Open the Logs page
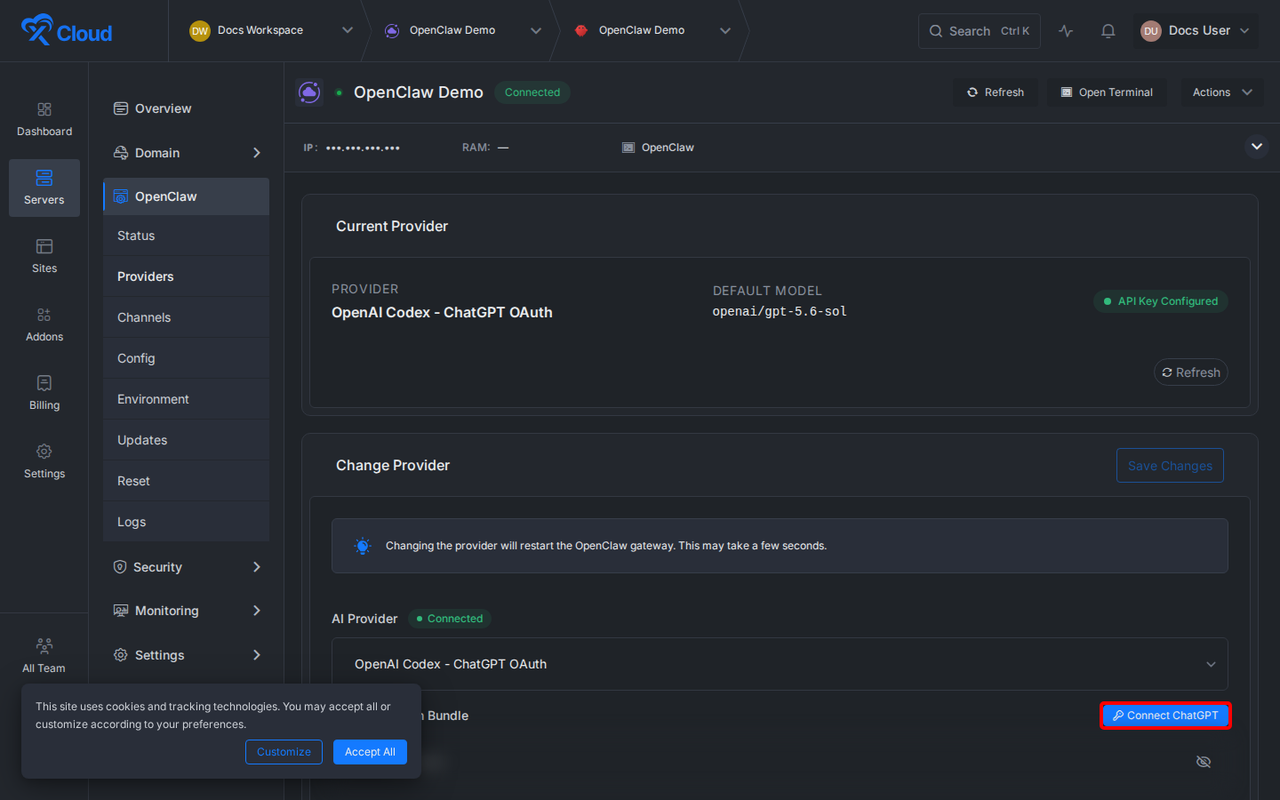This screenshot has height=800, width=1280. [186, 523]
